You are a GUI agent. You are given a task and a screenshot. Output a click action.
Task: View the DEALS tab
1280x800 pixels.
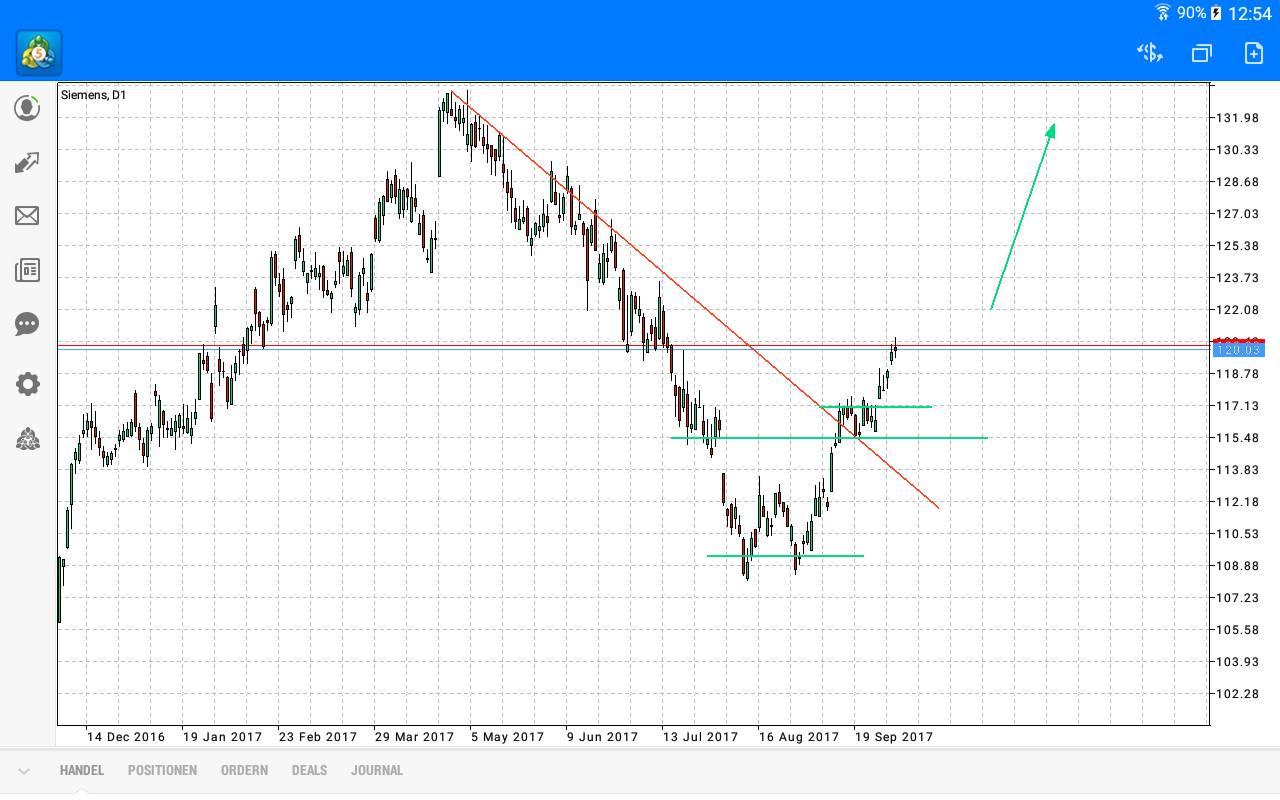309,770
